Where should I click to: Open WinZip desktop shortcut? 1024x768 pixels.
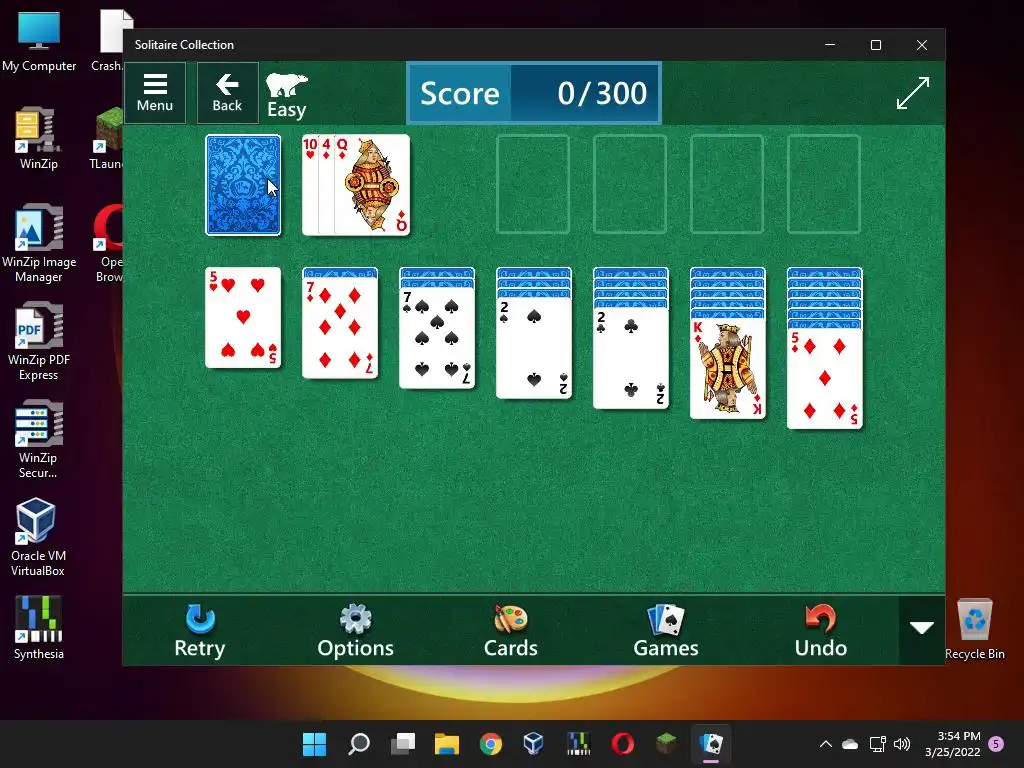pos(39,139)
